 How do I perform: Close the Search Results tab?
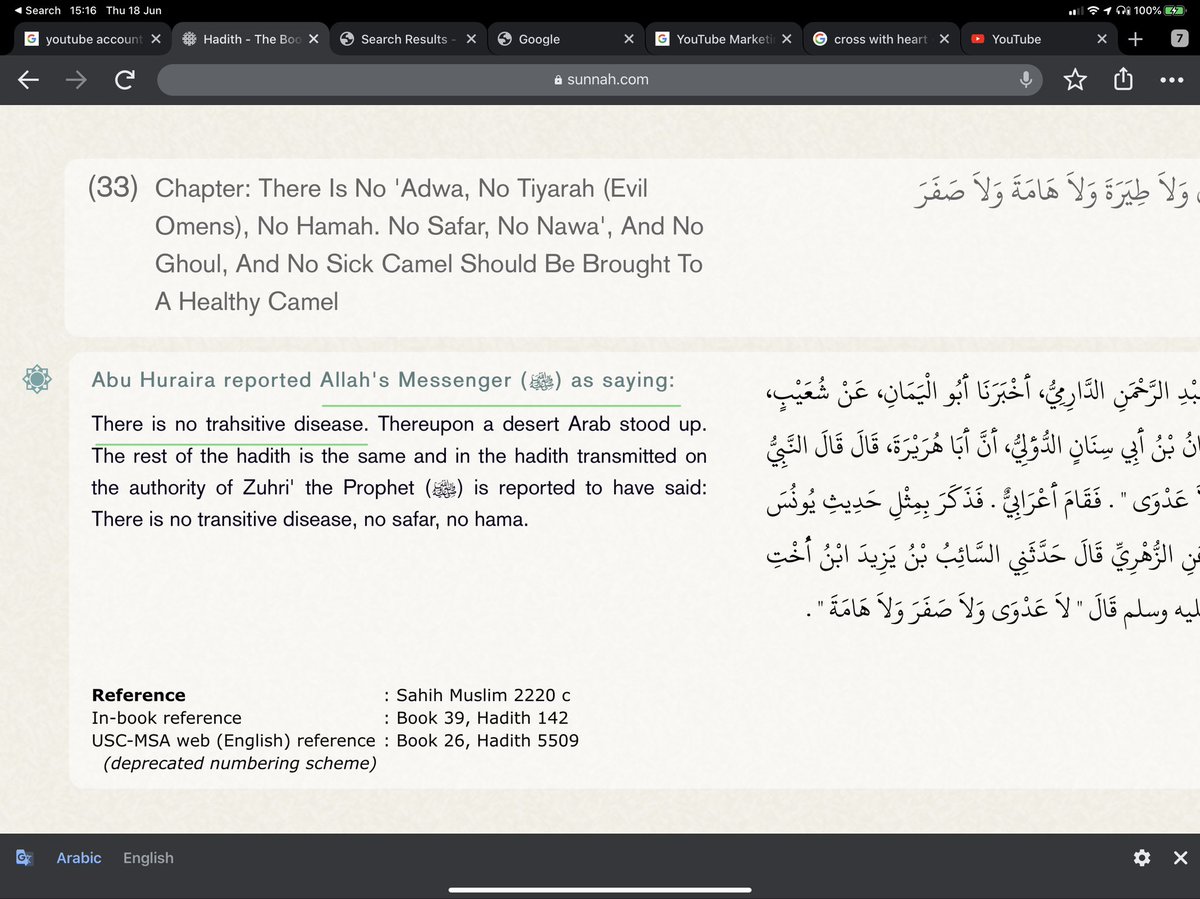471,39
